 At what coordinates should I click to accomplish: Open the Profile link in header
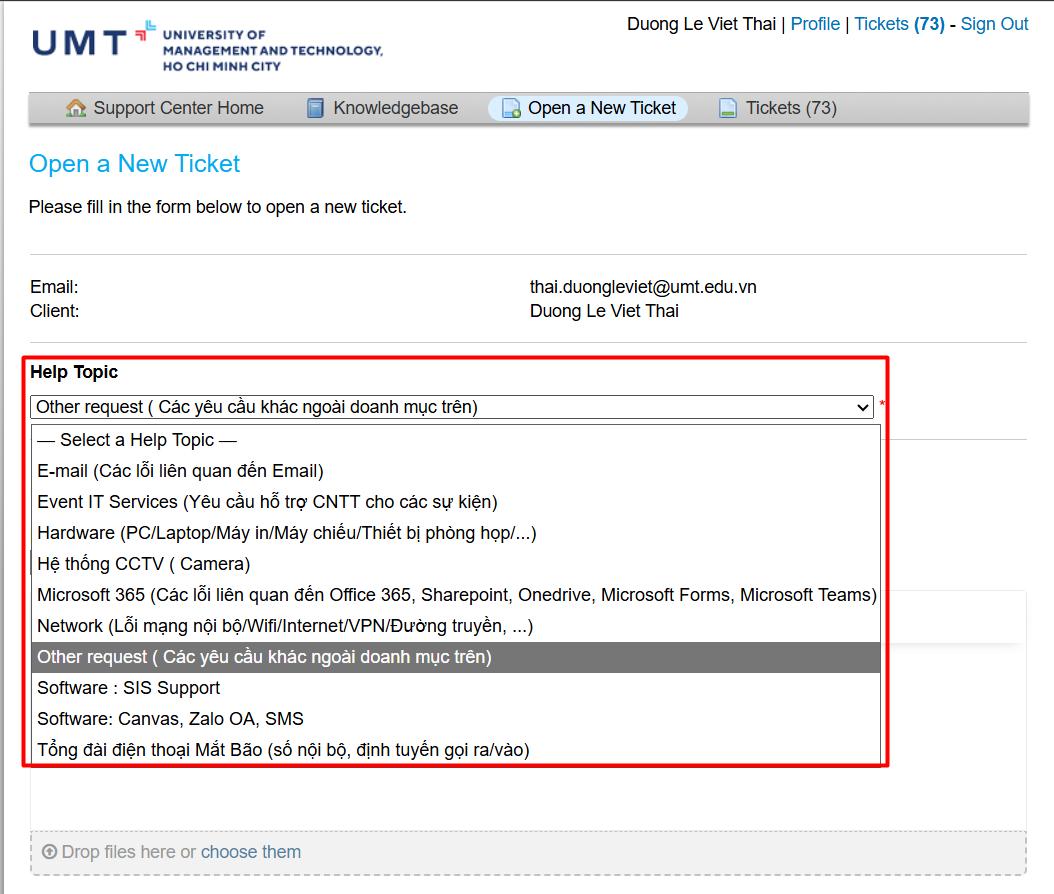point(815,24)
